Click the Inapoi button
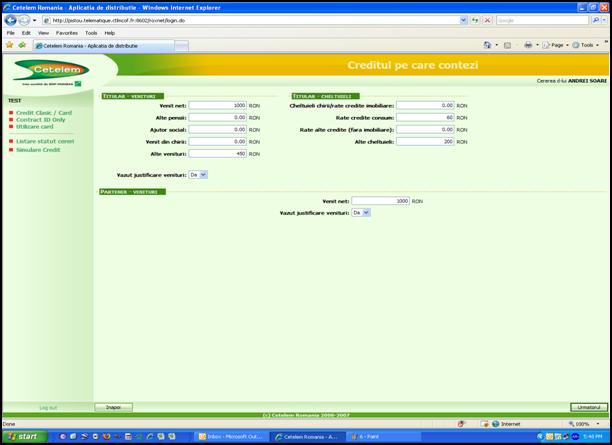This screenshot has width=612, height=445. 113,407
